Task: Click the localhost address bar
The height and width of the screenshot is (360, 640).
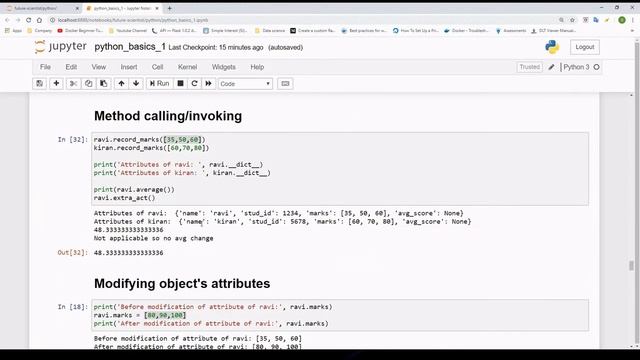Action: [x=302, y=20]
